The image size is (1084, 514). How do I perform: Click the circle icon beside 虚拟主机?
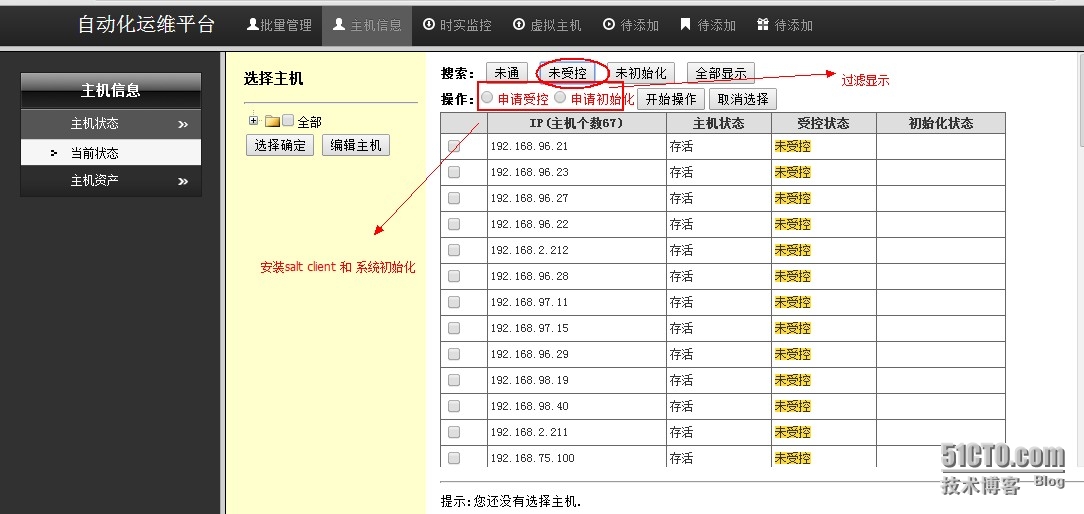click(x=519, y=25)
